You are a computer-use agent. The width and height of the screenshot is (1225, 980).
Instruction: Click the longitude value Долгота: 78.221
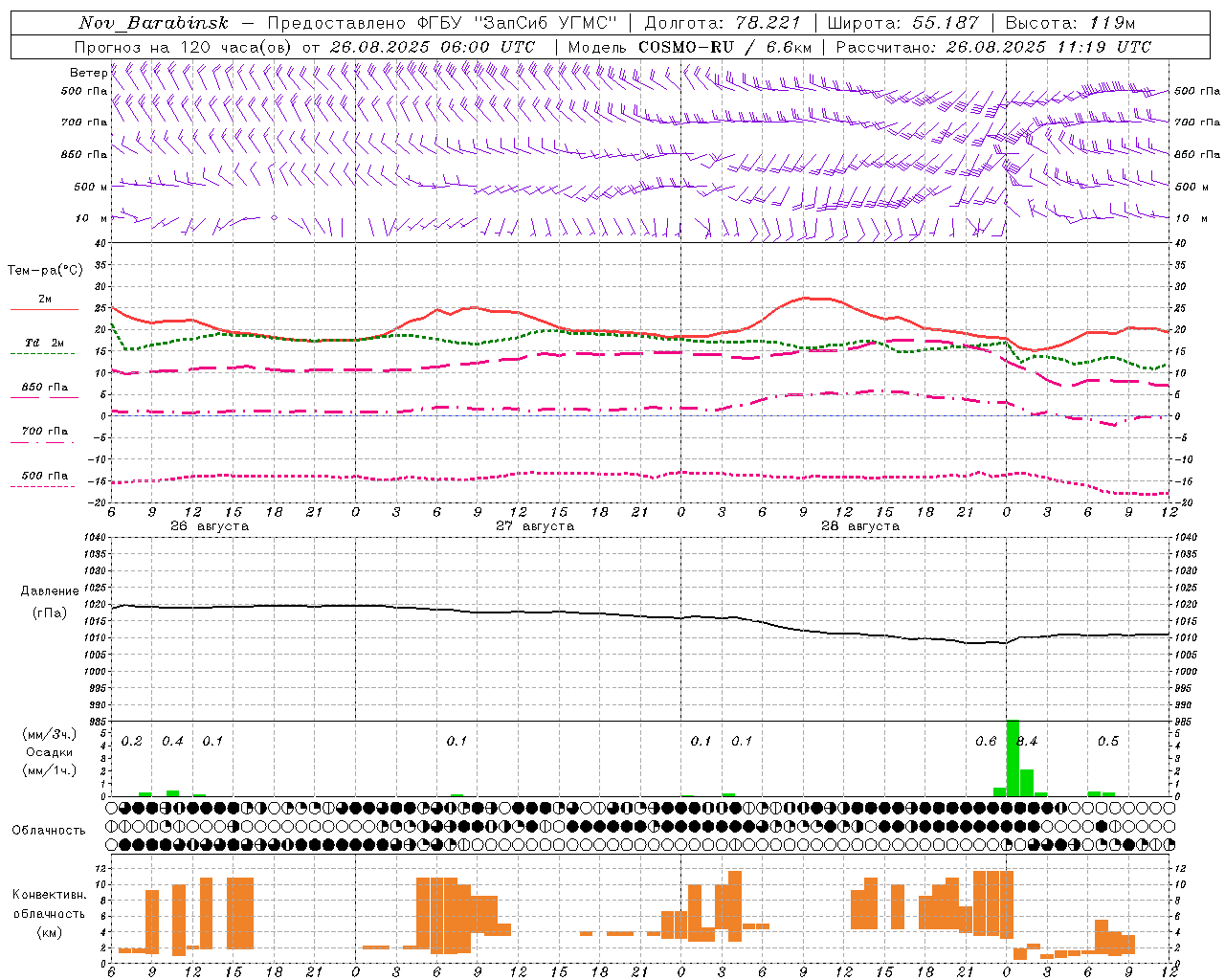click(723, 23)
